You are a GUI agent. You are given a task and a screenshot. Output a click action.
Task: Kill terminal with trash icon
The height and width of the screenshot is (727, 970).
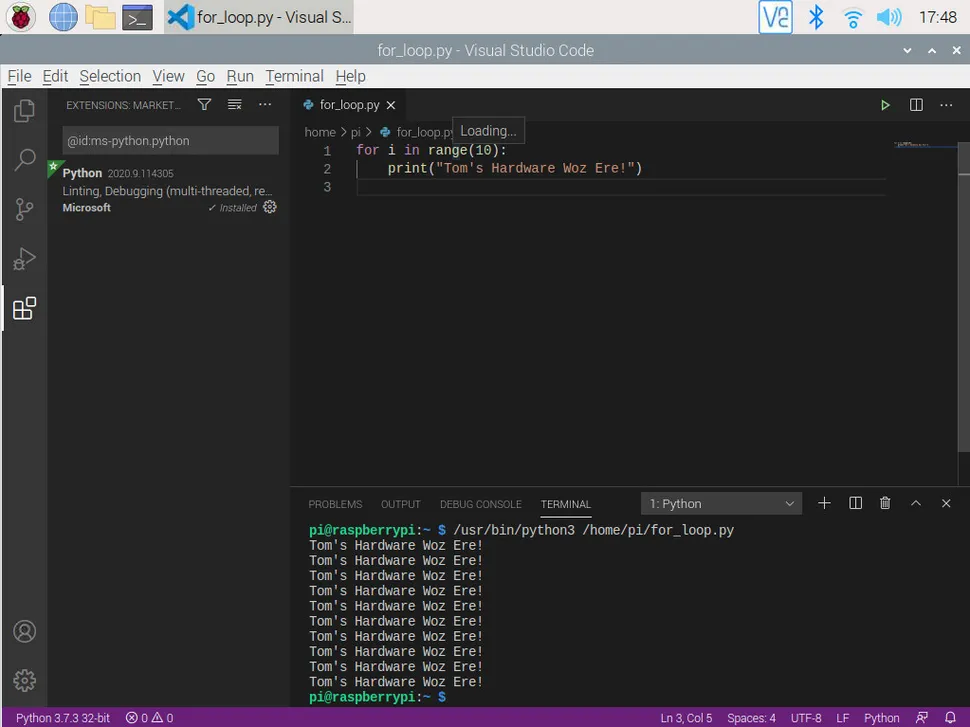coord(885,503)
